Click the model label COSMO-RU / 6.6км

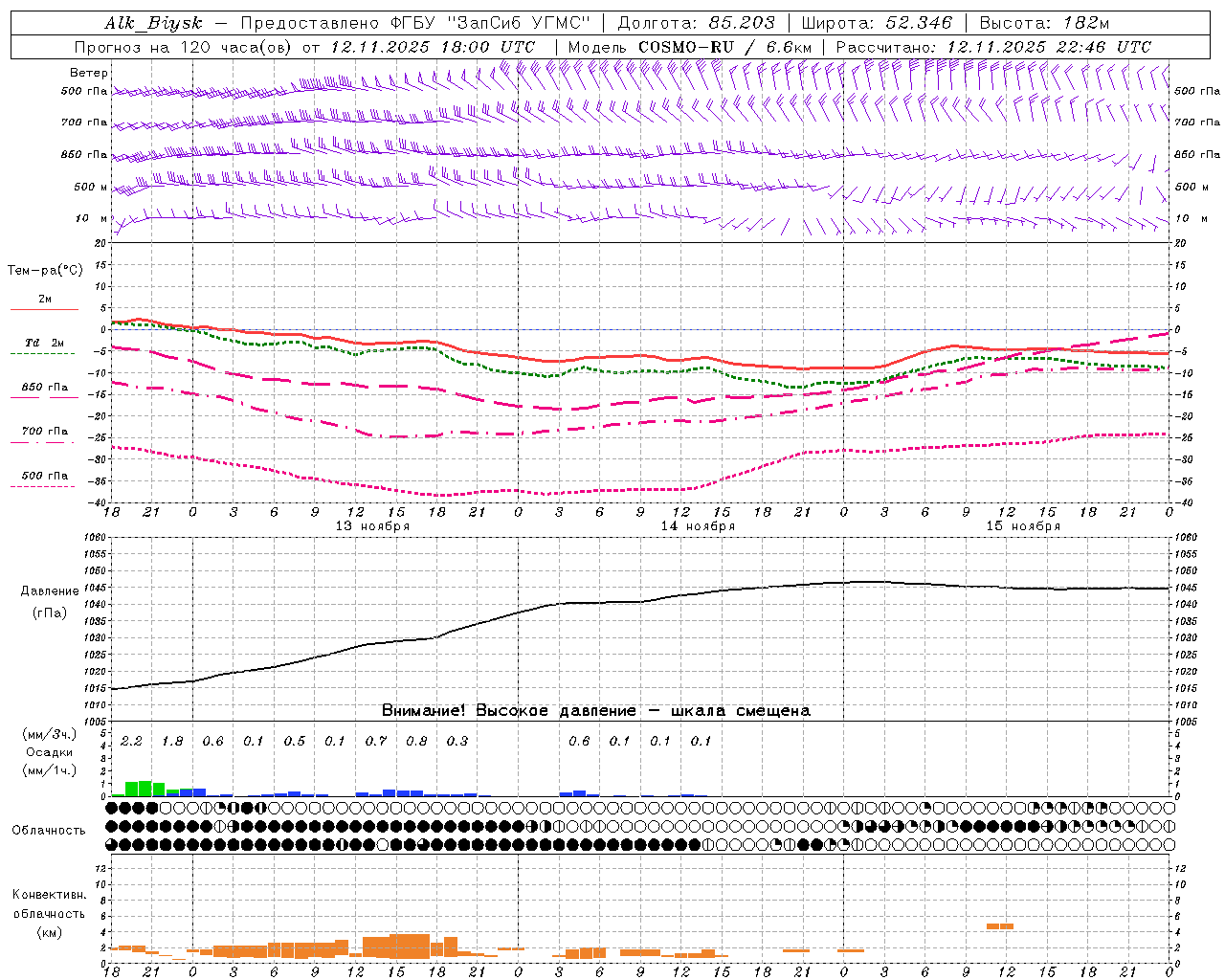tap(724, 47)
